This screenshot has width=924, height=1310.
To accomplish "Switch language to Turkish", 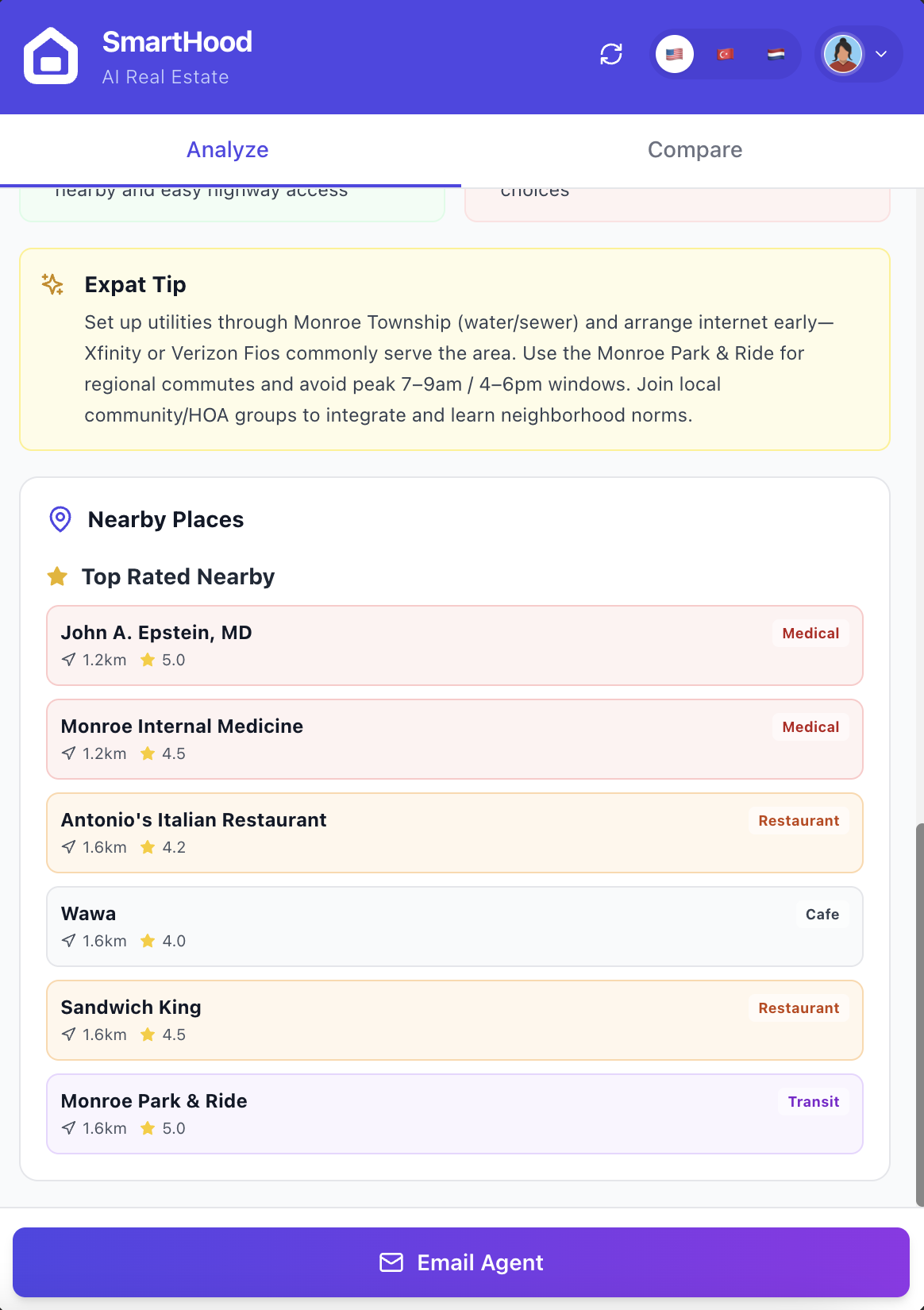I will (x=725, y=54).
